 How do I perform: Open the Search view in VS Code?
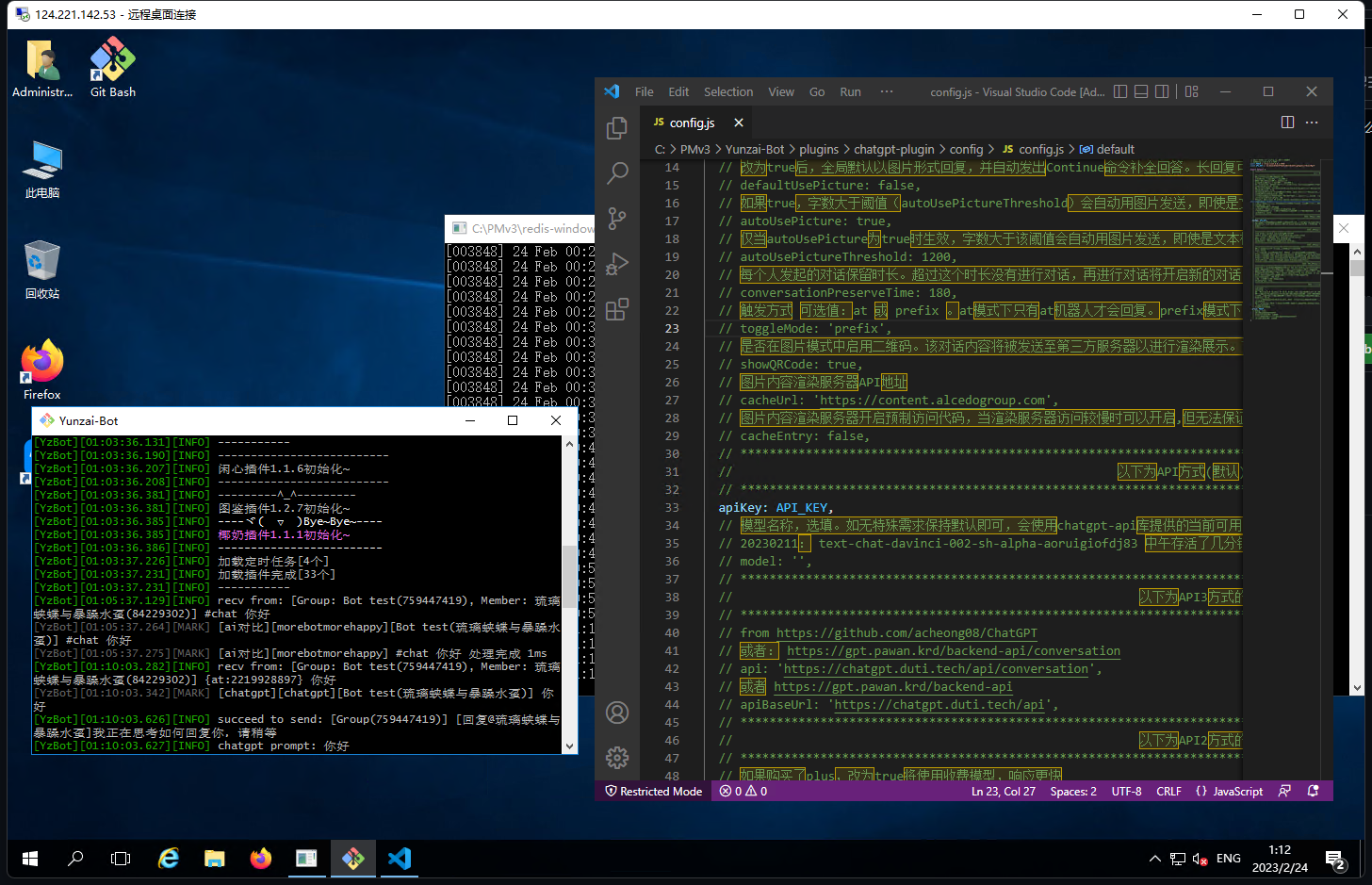coord(617,173)
